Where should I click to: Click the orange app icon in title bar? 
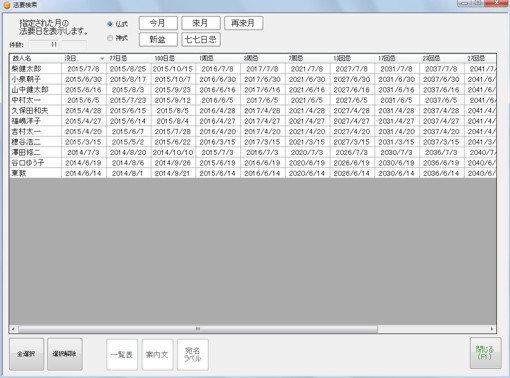click(6, 5)
